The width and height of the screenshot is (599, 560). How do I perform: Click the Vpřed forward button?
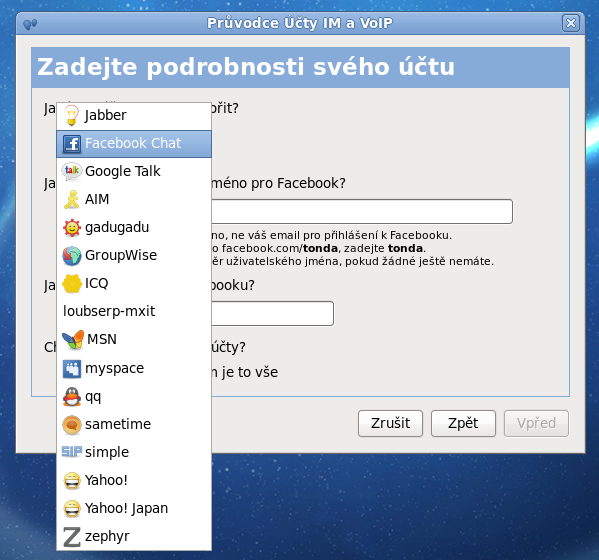click(x=536, y=424)
